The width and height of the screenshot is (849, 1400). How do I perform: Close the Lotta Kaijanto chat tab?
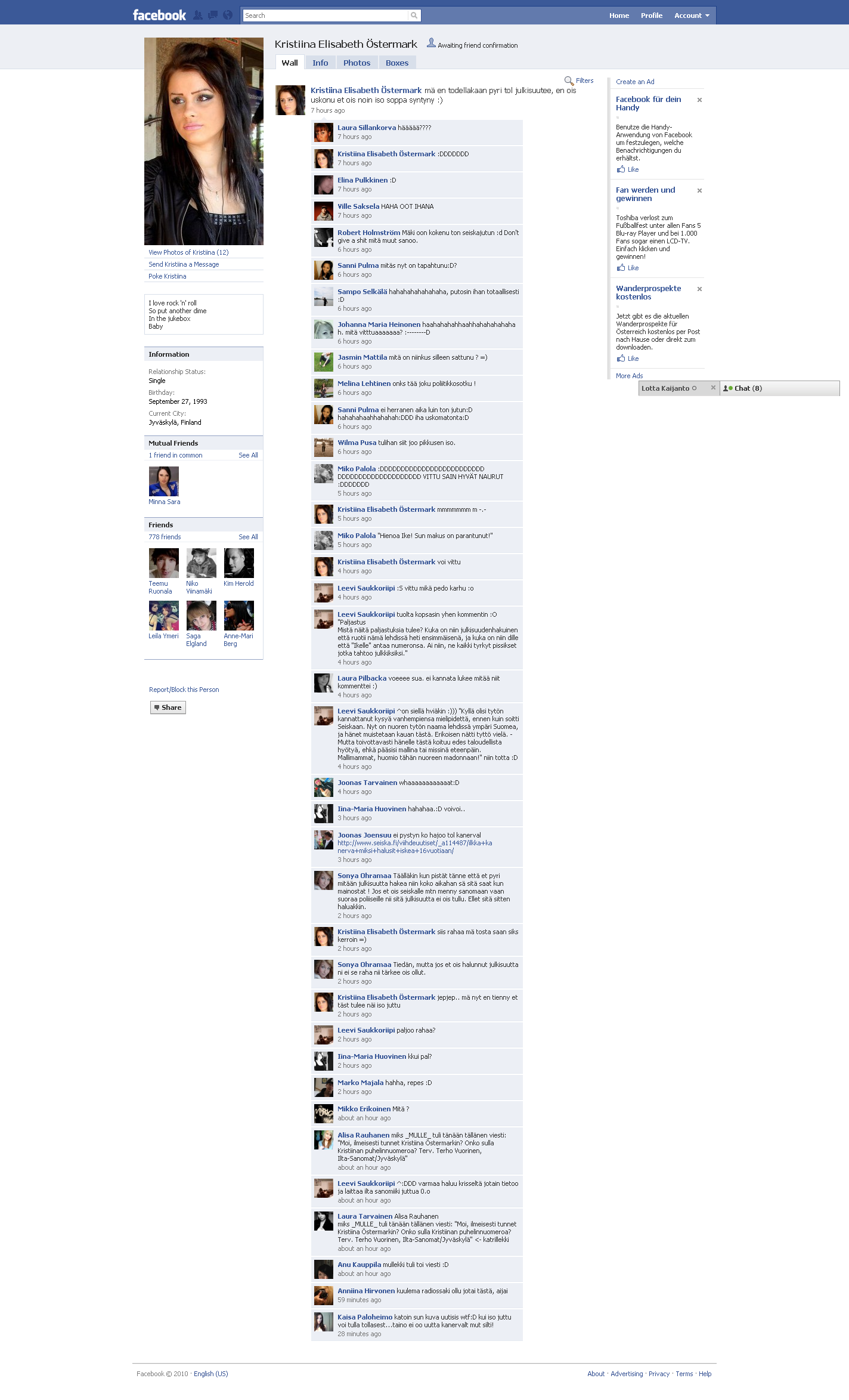coord(713,388)
